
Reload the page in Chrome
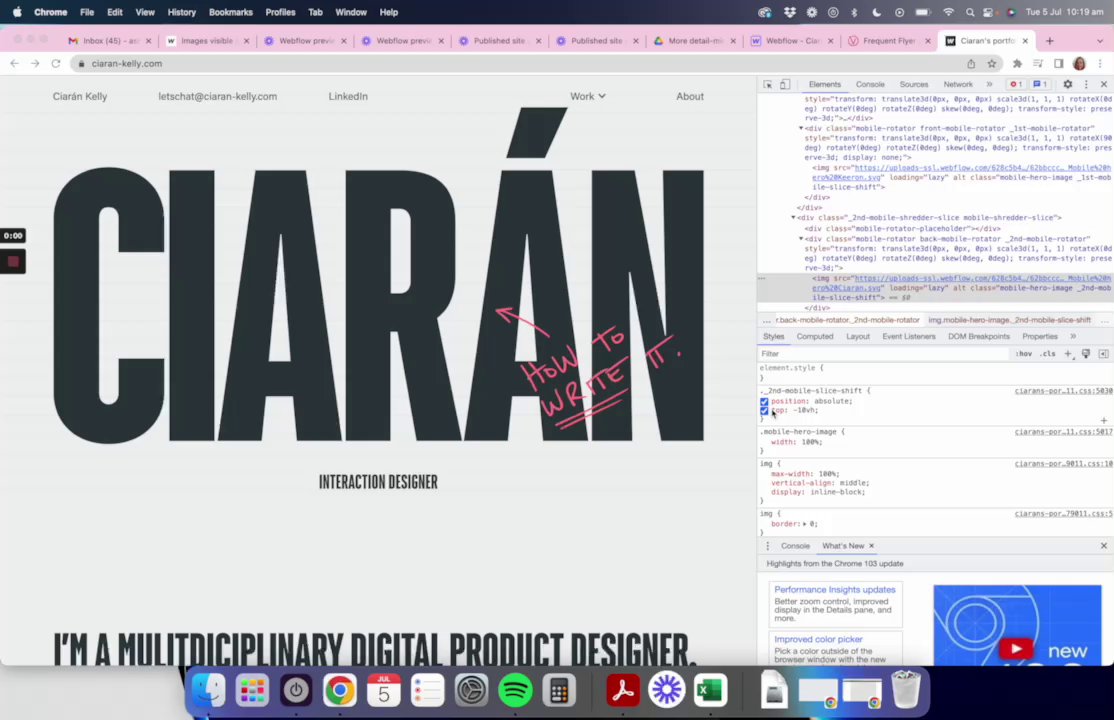[55, 63]
